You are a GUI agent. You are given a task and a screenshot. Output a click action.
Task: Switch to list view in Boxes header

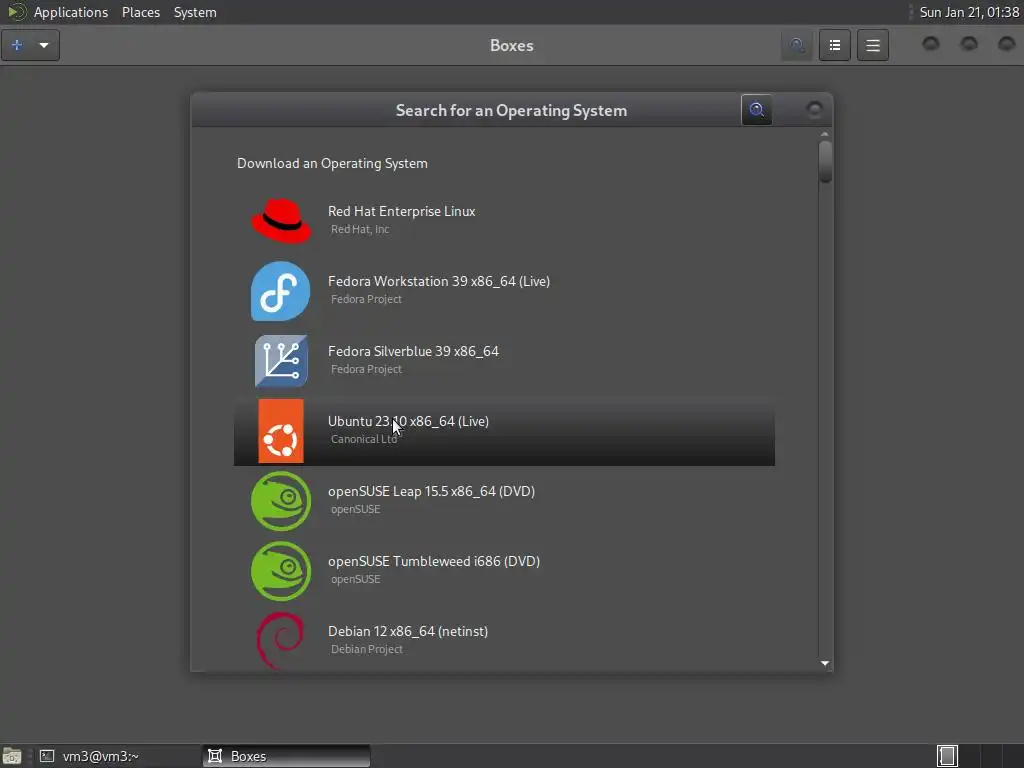[x=835, y=45]
